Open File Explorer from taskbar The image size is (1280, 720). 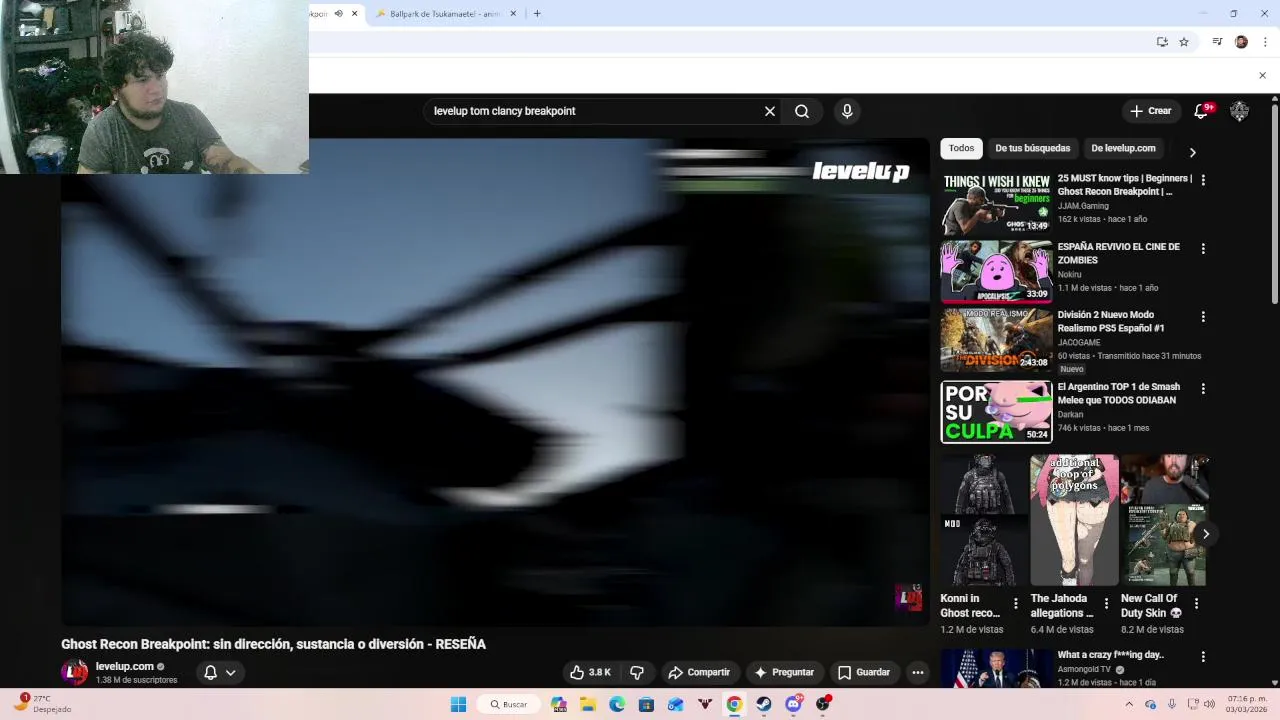[x=588, y=704]
